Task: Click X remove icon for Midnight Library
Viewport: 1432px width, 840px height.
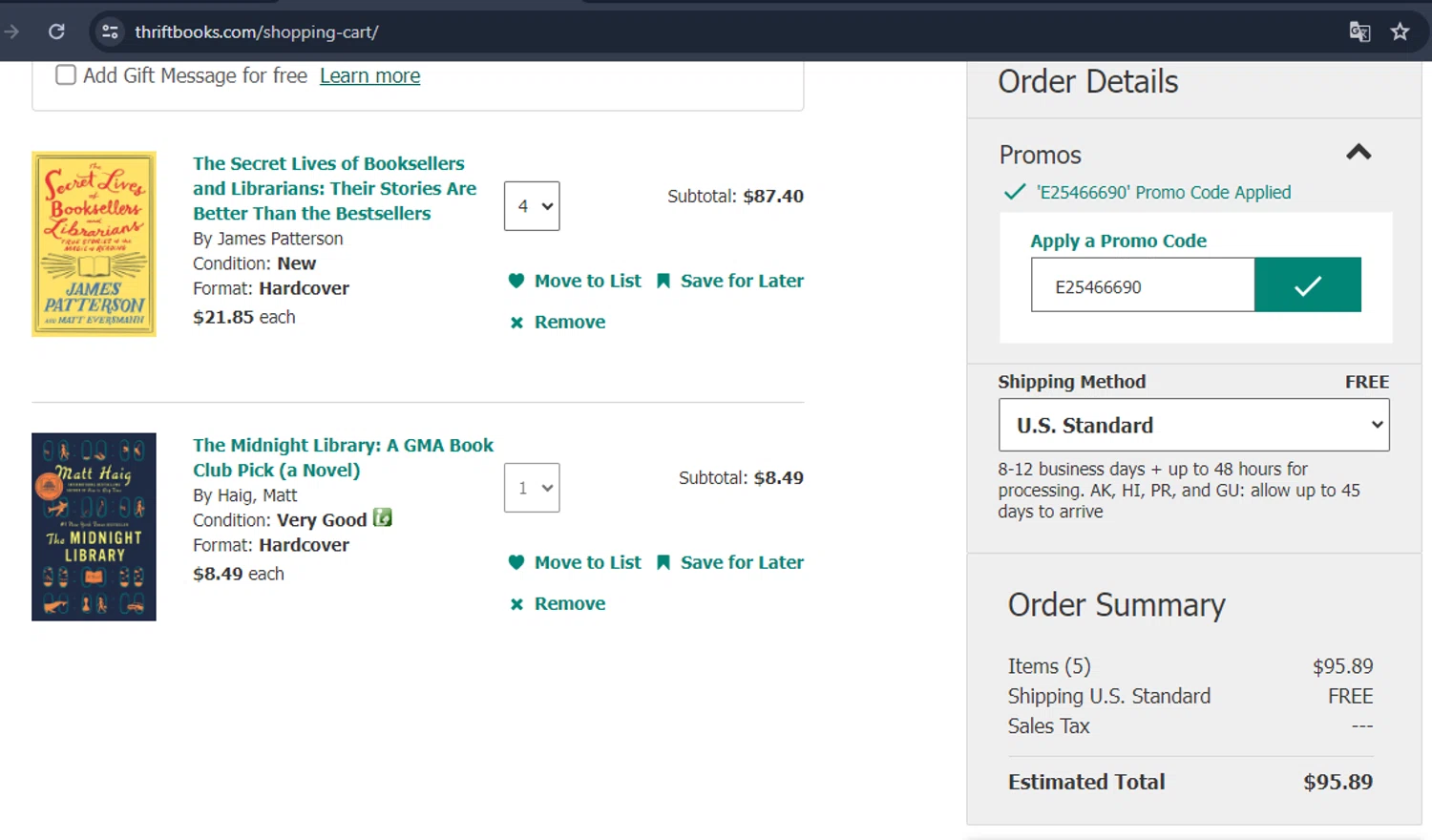Action: 516,604
